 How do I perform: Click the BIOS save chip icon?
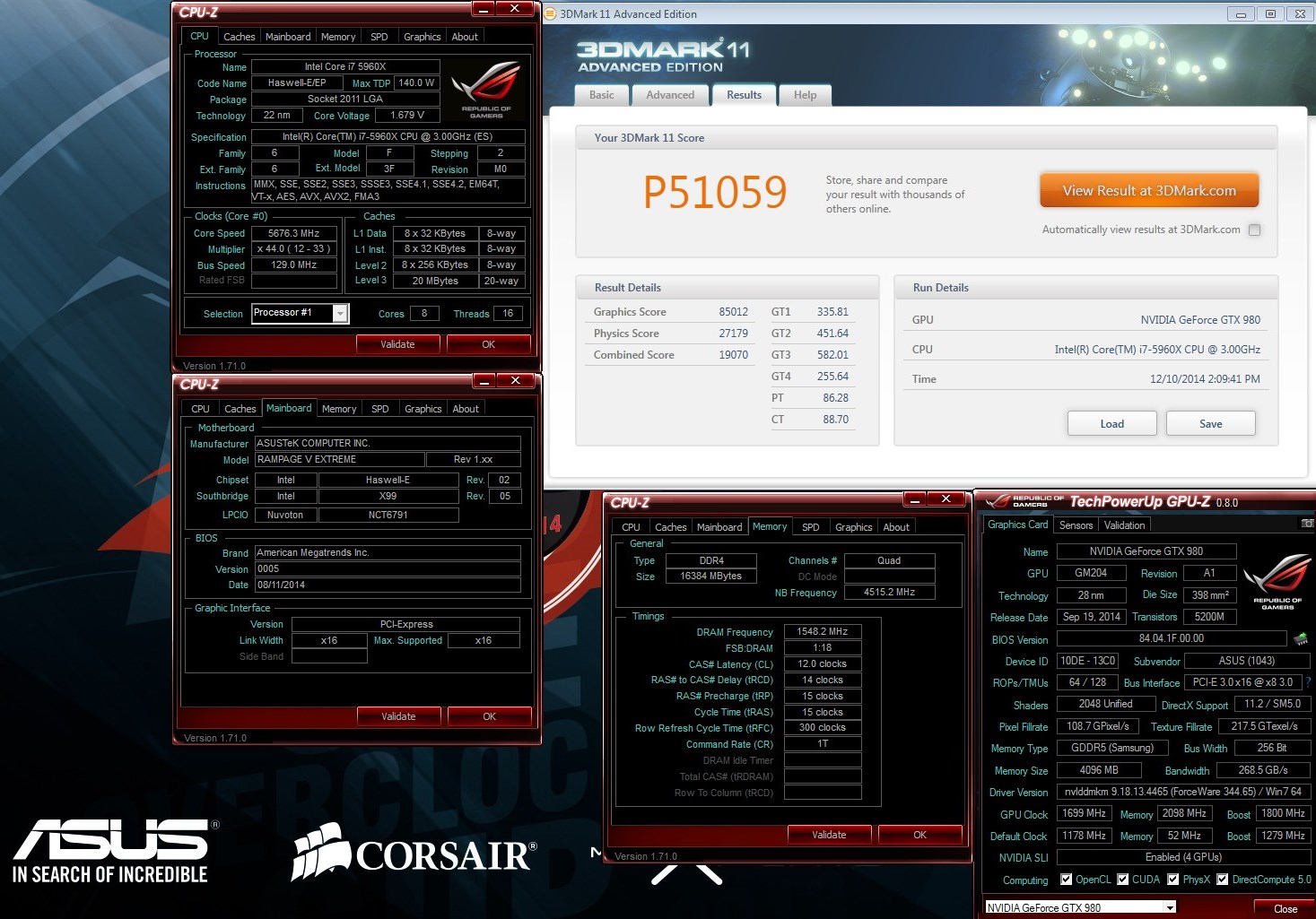pos(1301,639)
